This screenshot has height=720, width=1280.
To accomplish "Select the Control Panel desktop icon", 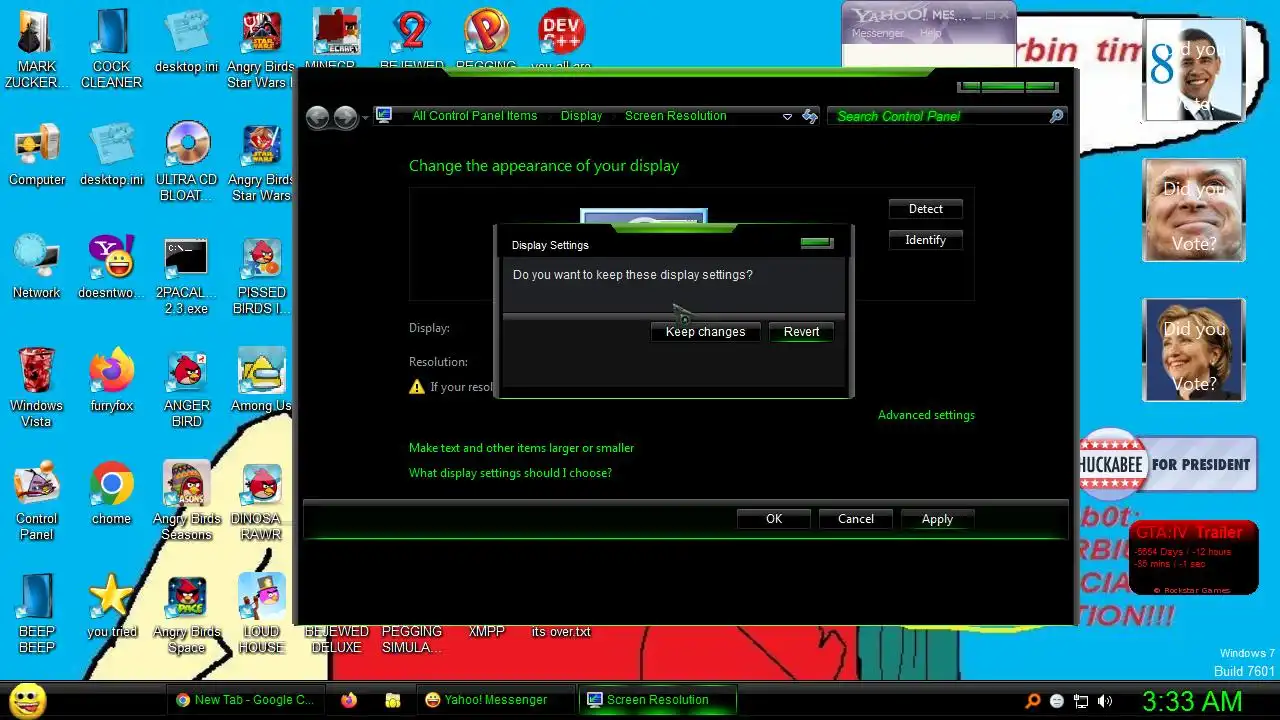I will coord(37,501).
